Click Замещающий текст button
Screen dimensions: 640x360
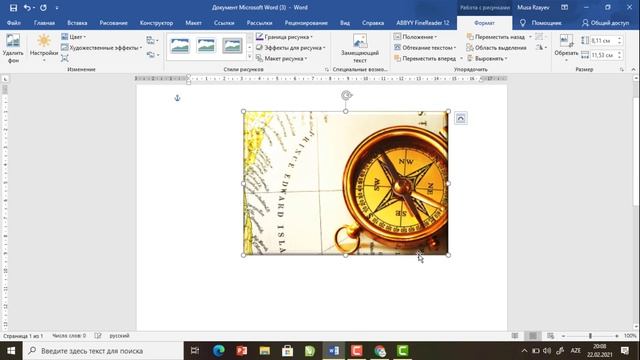point(360,48)
